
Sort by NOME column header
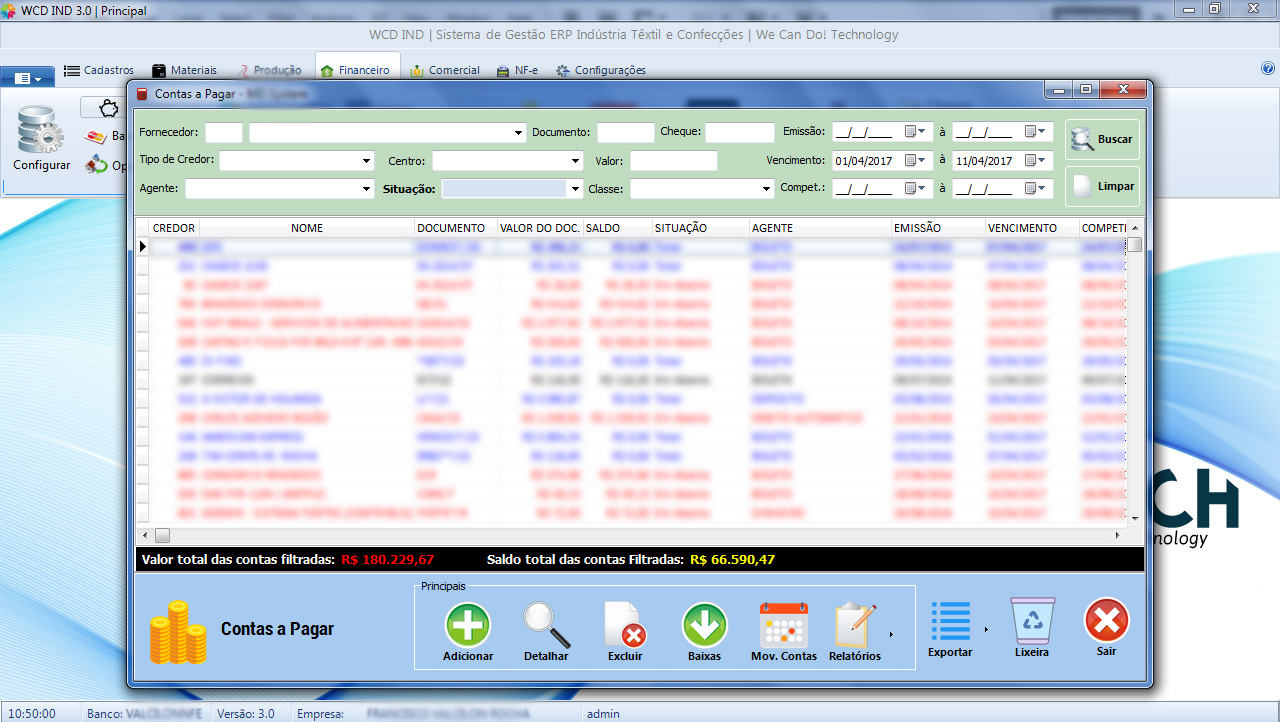point(307,228)
